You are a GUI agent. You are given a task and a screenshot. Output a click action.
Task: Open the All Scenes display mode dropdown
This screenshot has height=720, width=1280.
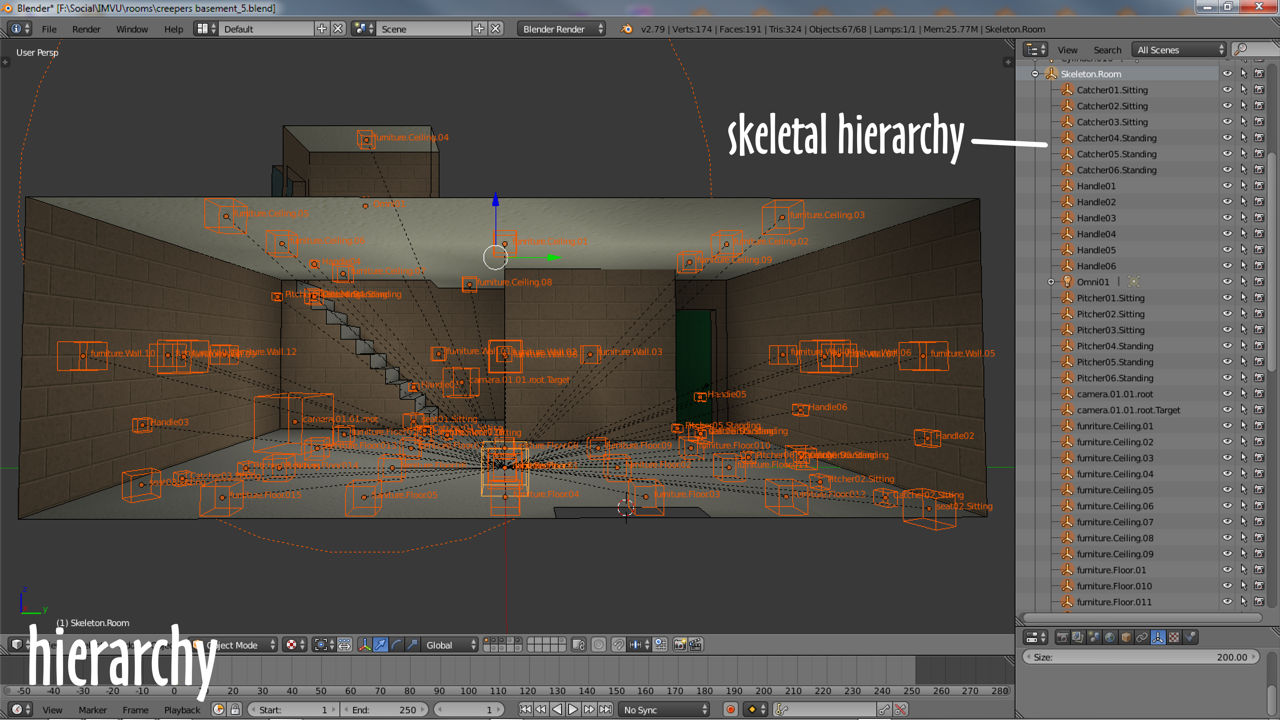1179,49
